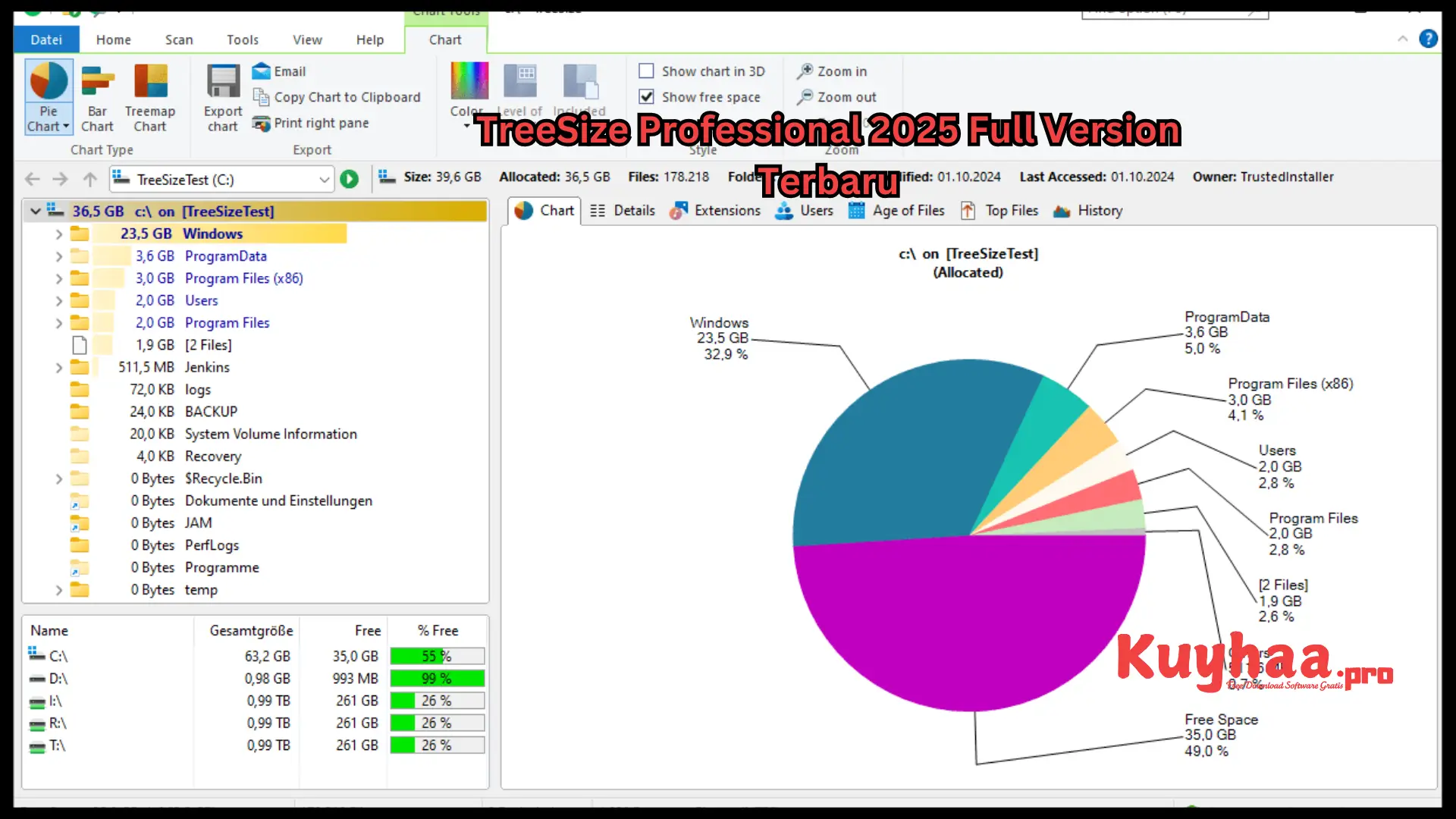
Task: Switch to the Home ribbon tab
Action: (113, 39)
